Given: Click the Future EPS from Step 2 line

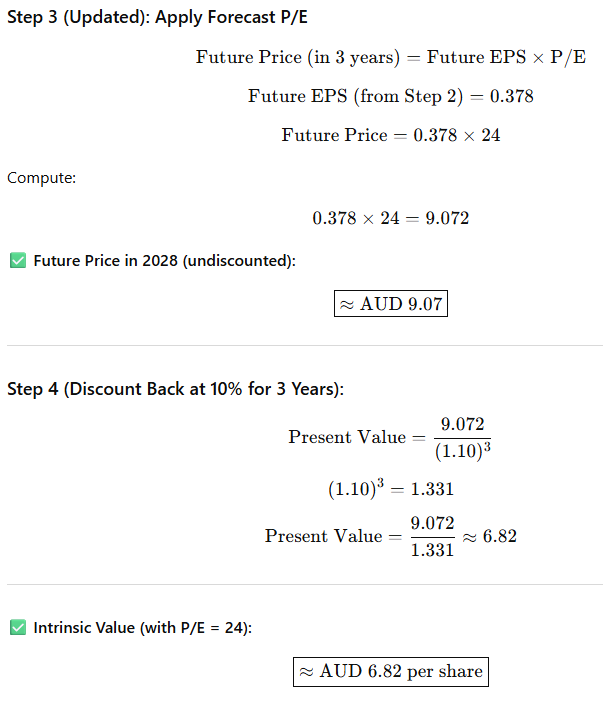Looking at the screenshot, I should coord(391,96).
